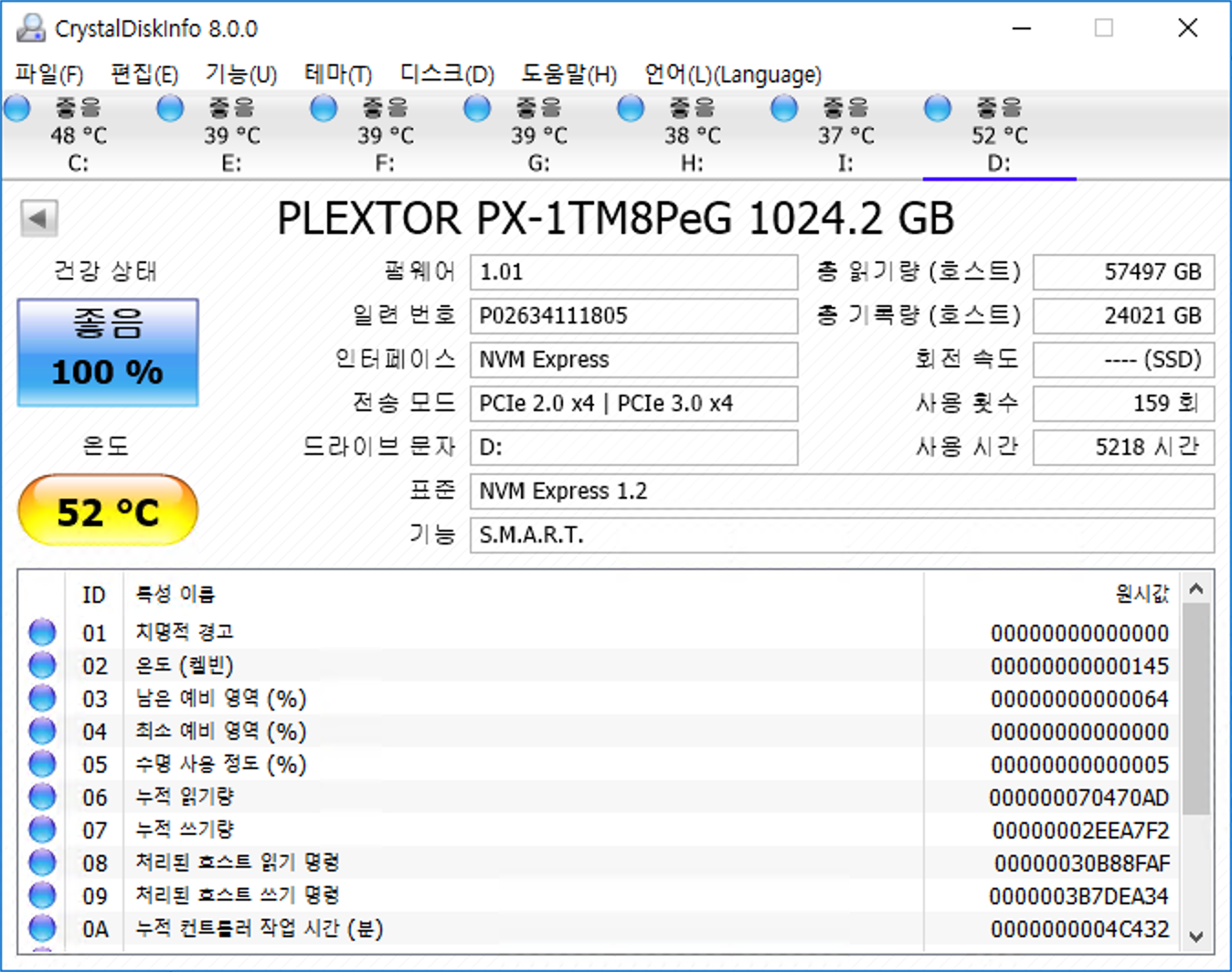Open the 기능(U) menu

[241, 74]
